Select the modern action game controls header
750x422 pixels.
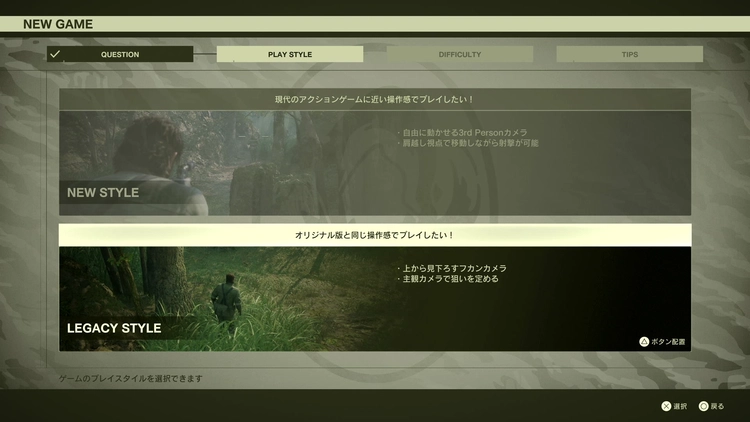(375, 99)
